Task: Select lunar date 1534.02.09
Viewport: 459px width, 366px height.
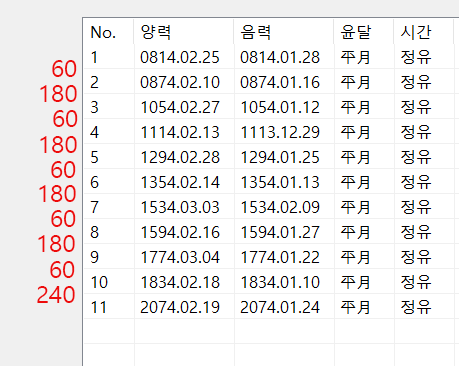Action: (x=280, y=207)
